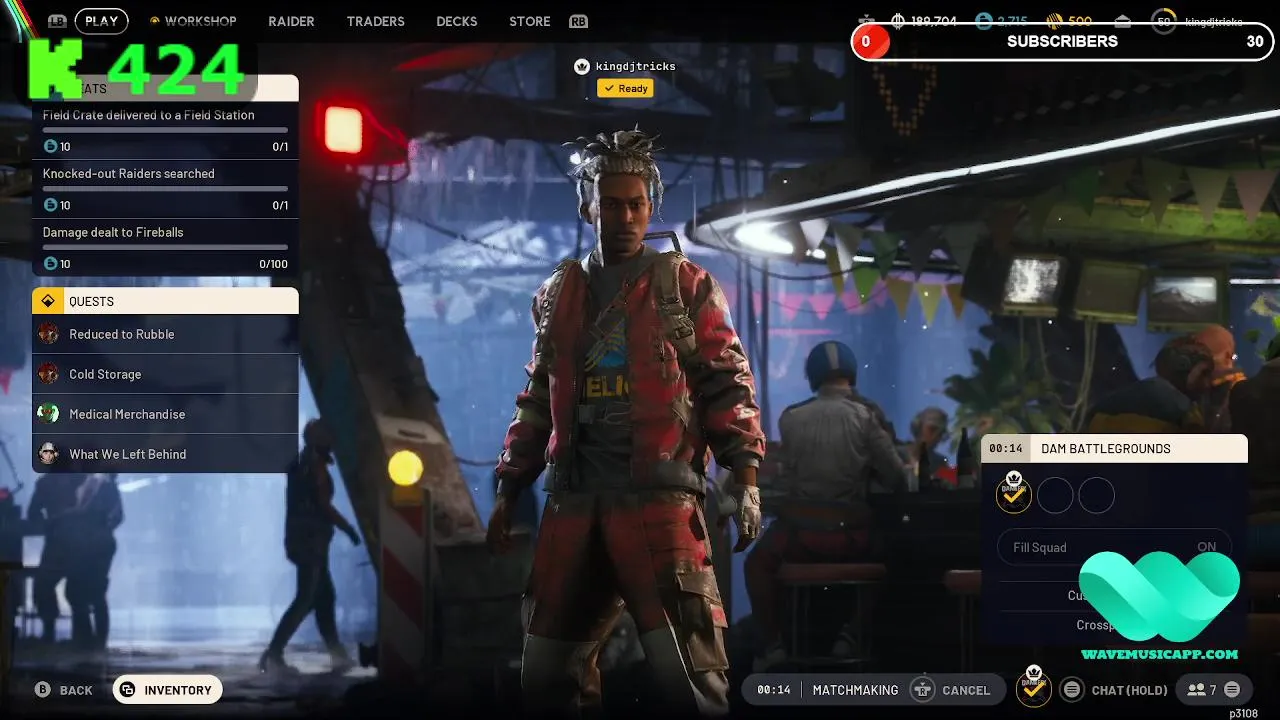Click the first squad slot with player emblem

click(x=1014, y=493)
